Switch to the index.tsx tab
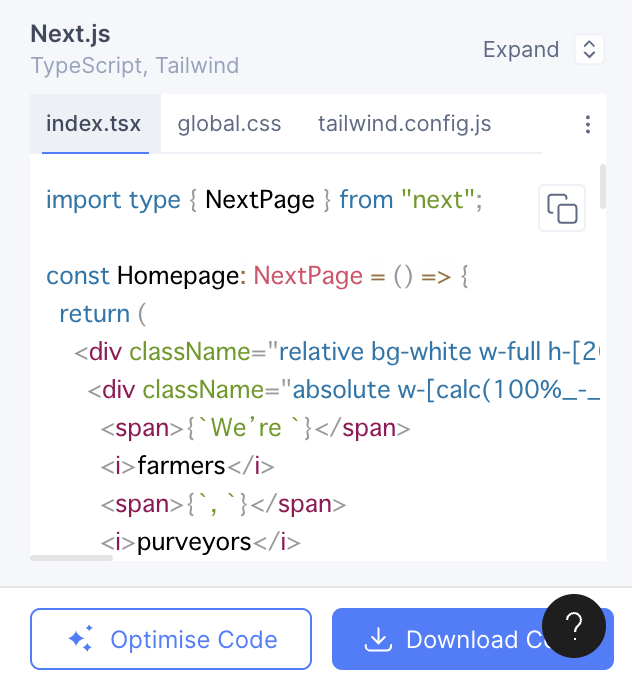The width and height of the screenshot is (632, 690). [x=95, y=124]
